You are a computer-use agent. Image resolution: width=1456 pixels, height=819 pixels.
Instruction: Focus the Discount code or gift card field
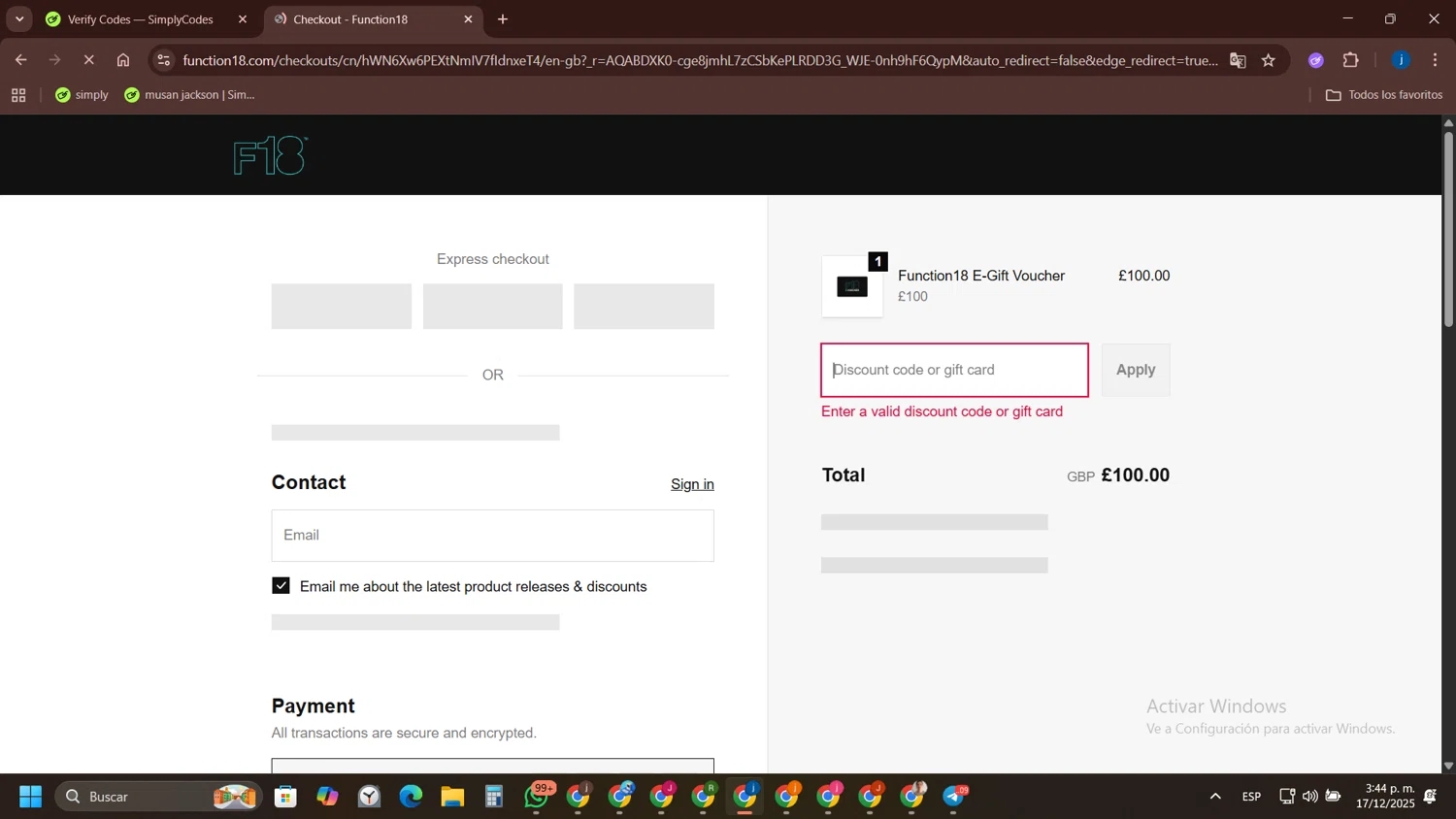click(954, 370)
